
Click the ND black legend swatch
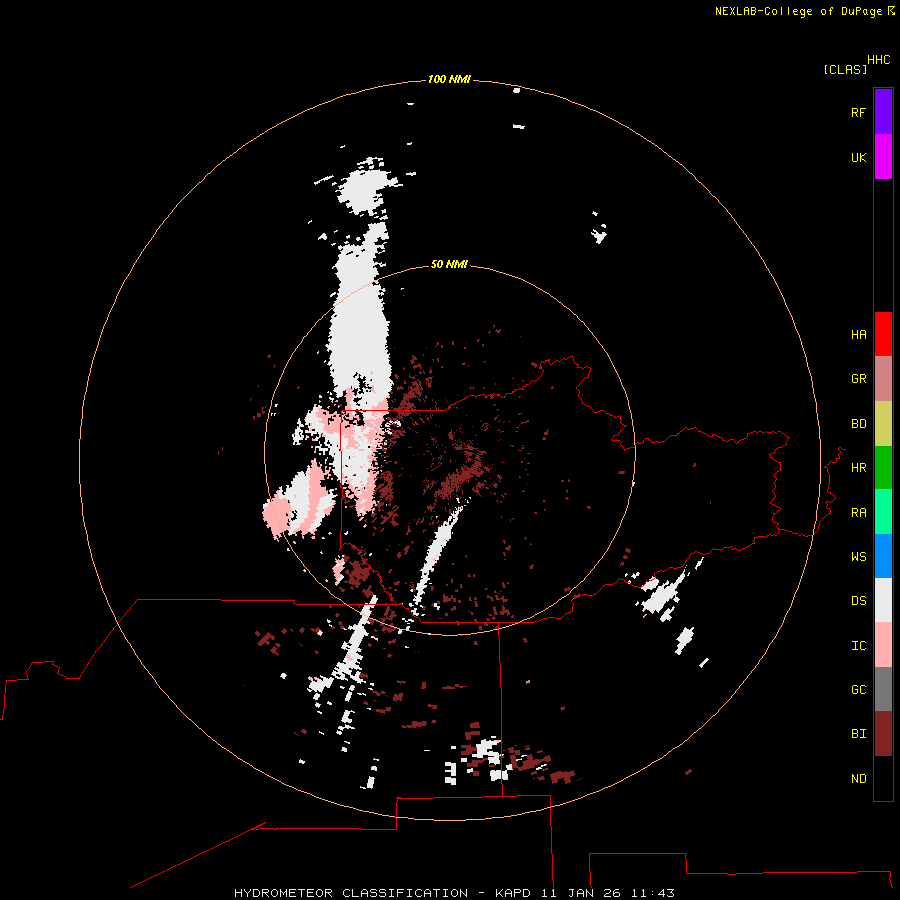(x=883, y=778)
